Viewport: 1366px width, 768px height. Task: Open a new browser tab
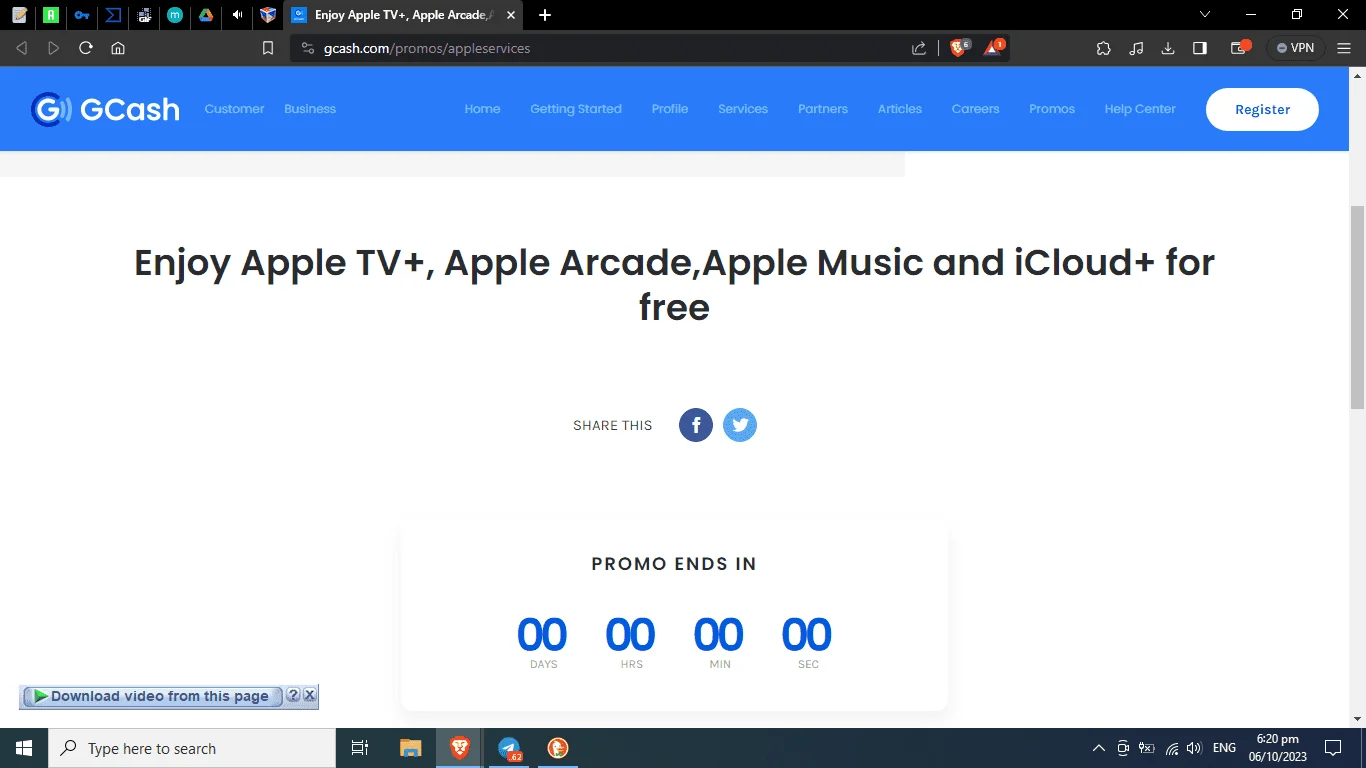coord(545,15)
